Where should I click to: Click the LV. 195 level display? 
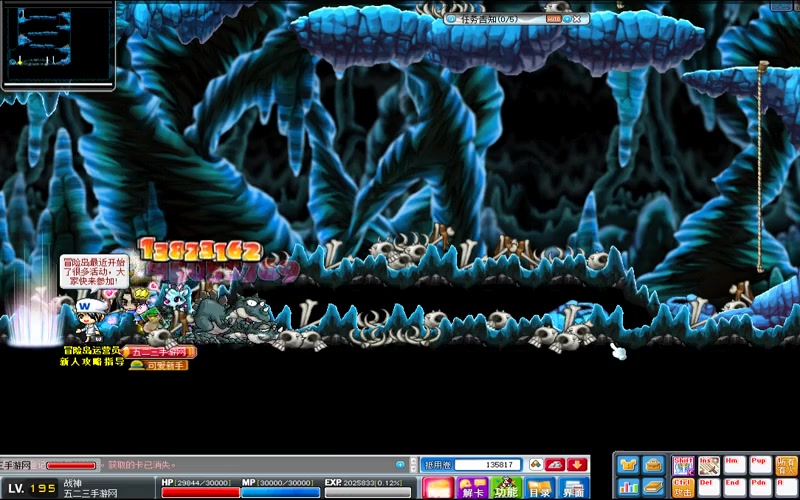point(31,489)
